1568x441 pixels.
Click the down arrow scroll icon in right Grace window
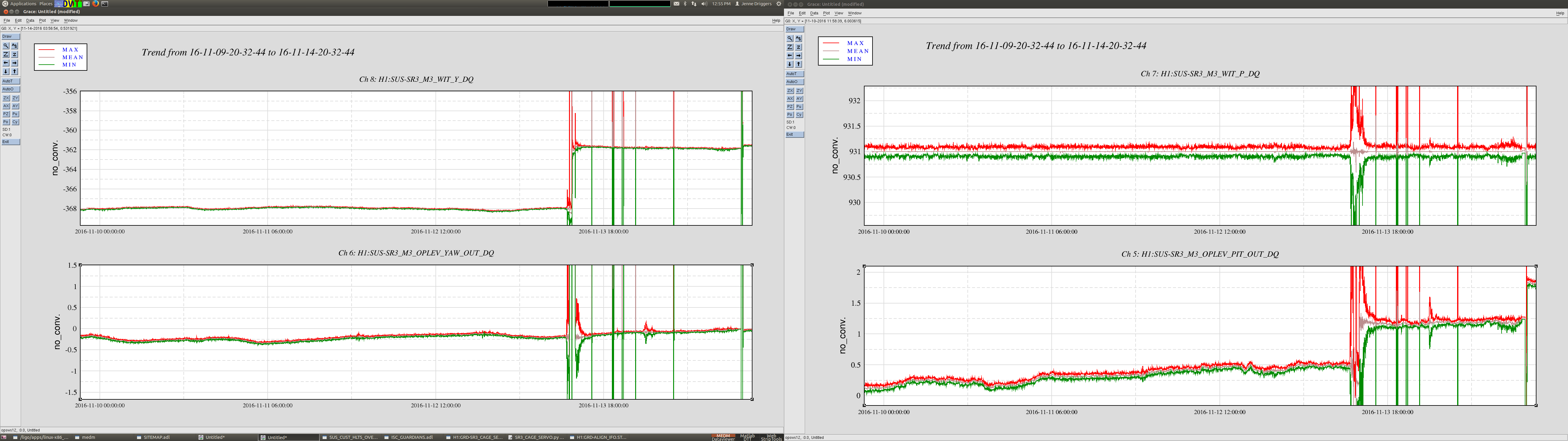[790, 64]
